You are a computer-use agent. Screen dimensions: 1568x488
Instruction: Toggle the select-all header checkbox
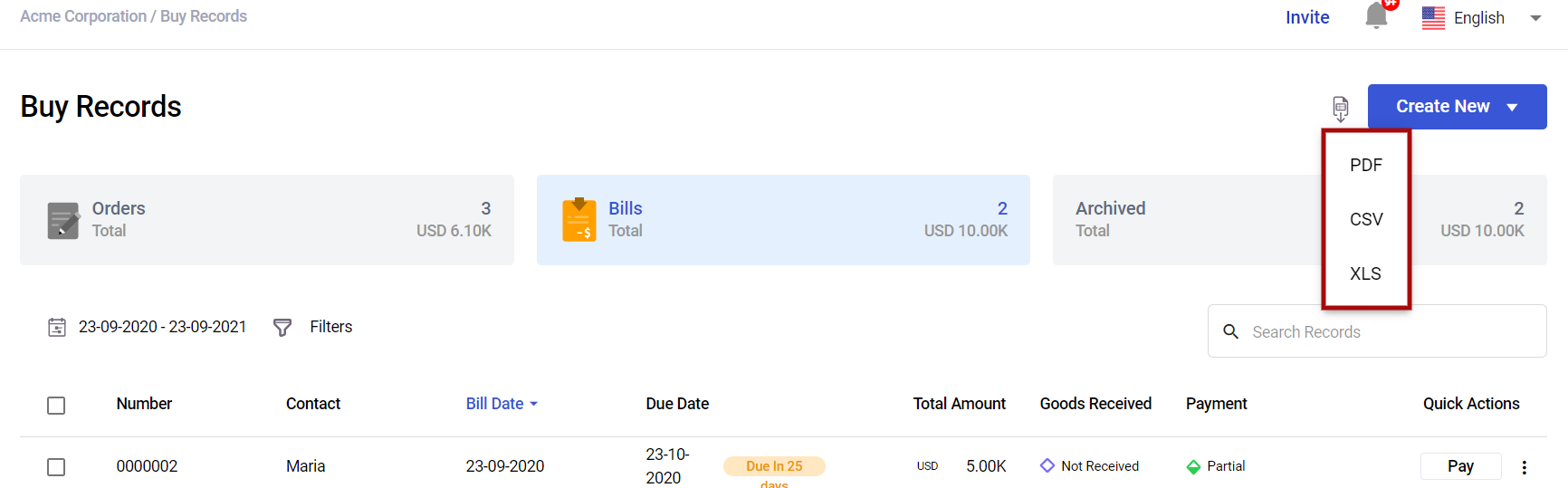[x=56, y=406]
